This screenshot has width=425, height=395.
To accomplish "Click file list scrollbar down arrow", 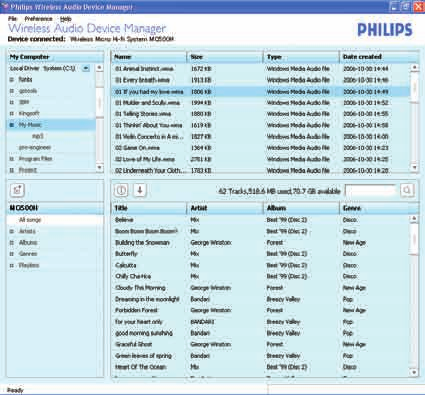I will pos(414,167).
